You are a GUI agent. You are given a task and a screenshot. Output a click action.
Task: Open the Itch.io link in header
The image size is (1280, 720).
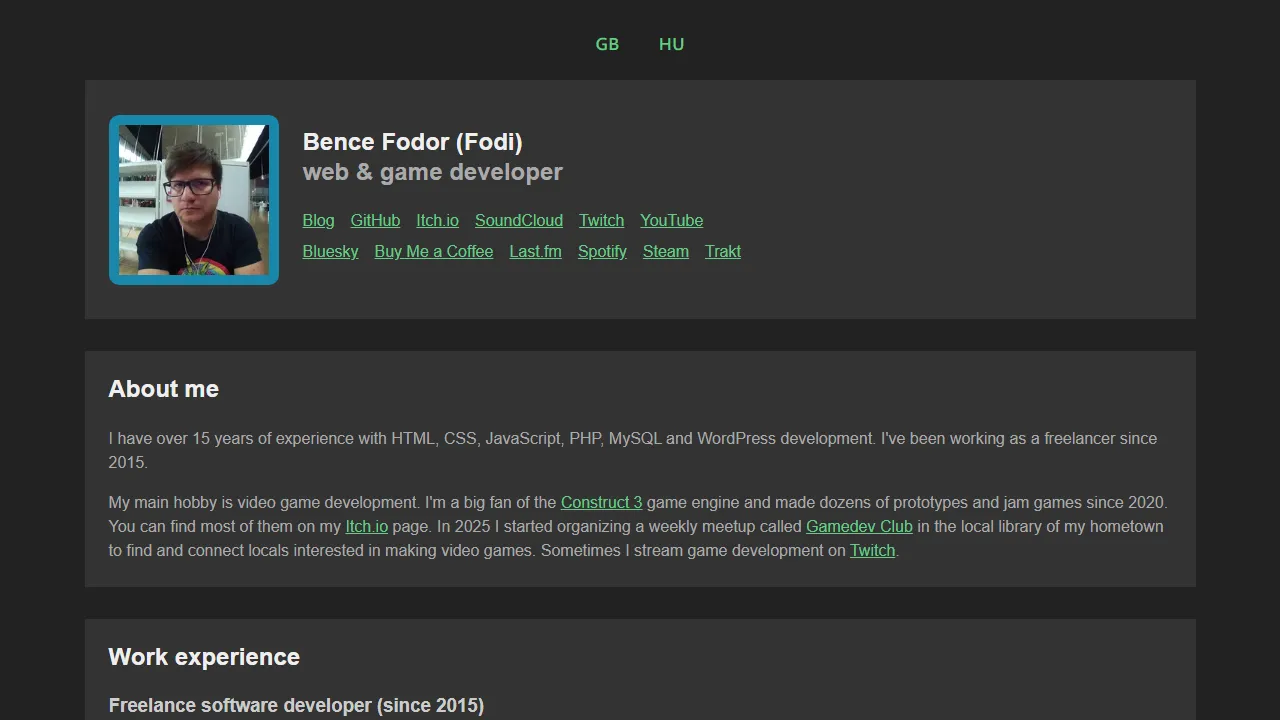pos(437,220)
